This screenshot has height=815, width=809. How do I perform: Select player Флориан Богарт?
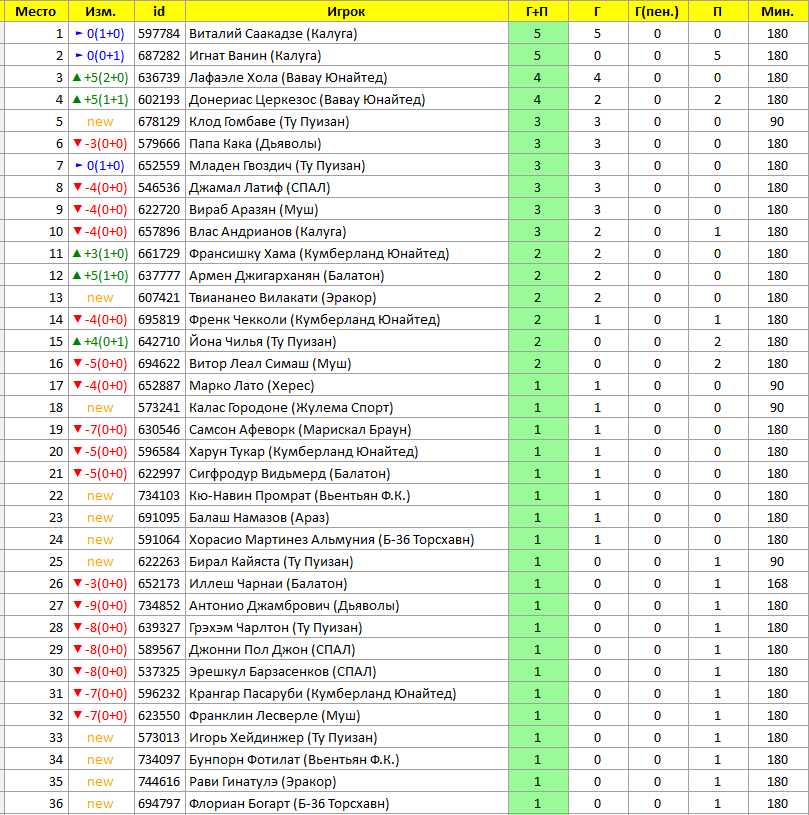coord(289,804)
